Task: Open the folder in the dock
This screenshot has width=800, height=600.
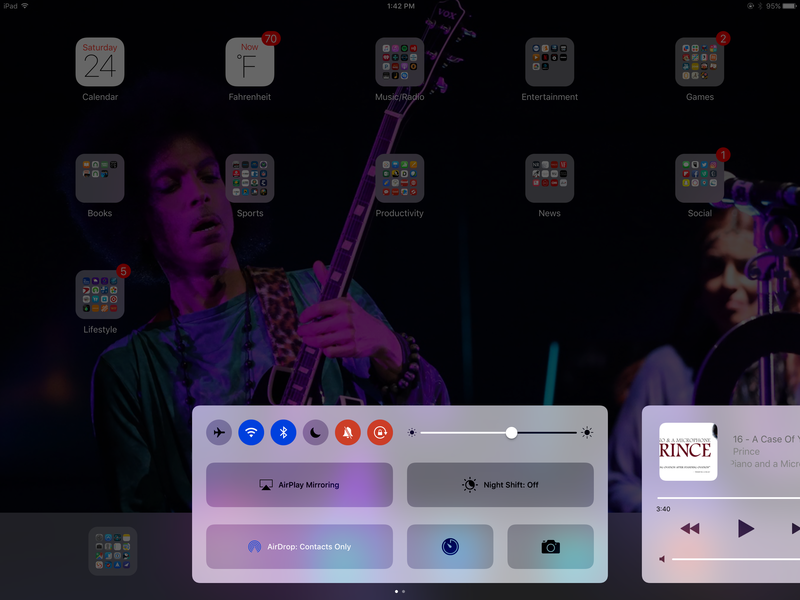Action: (113, 551)
